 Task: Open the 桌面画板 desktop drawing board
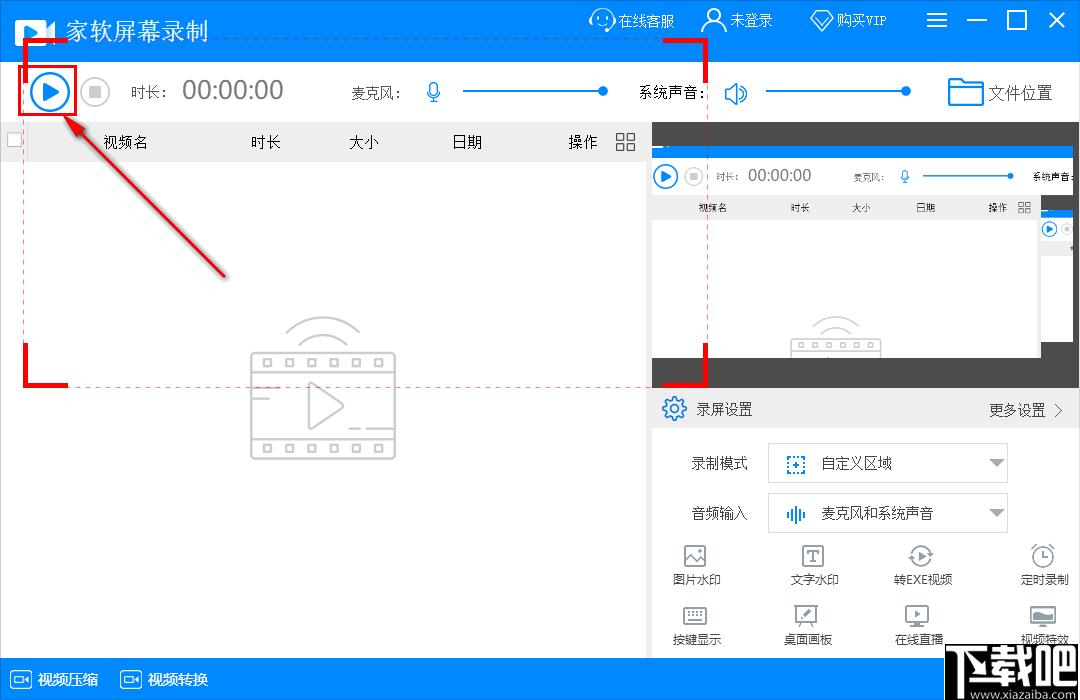point(807,626)
